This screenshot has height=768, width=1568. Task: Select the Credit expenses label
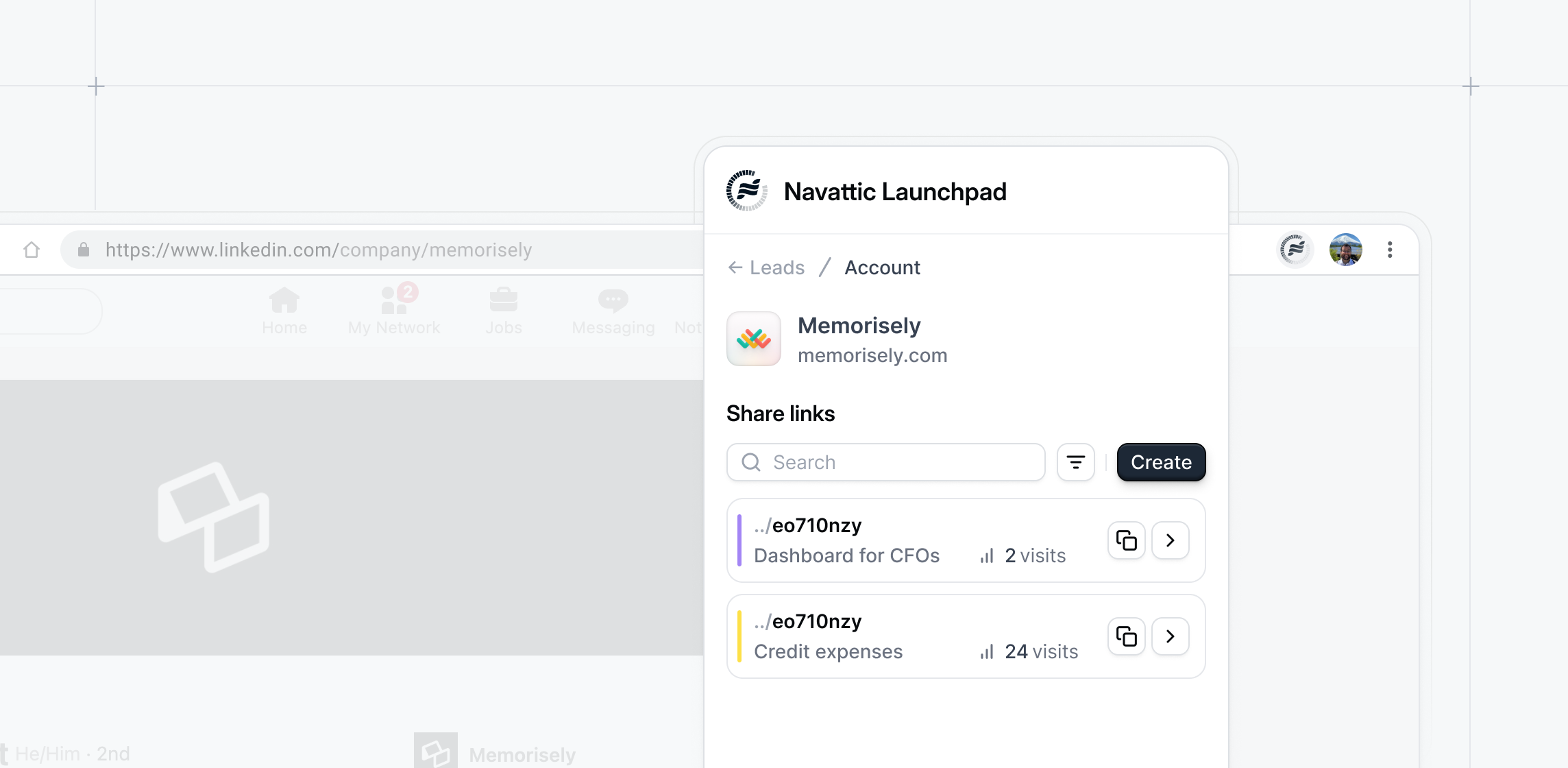point(828,651)
